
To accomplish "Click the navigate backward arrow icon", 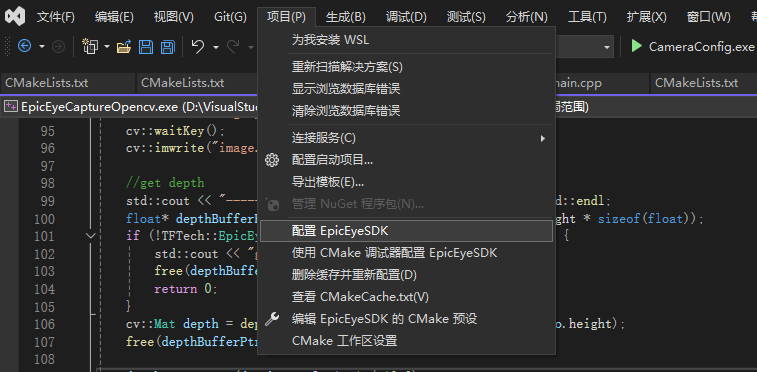I will (x=24, y=47).
